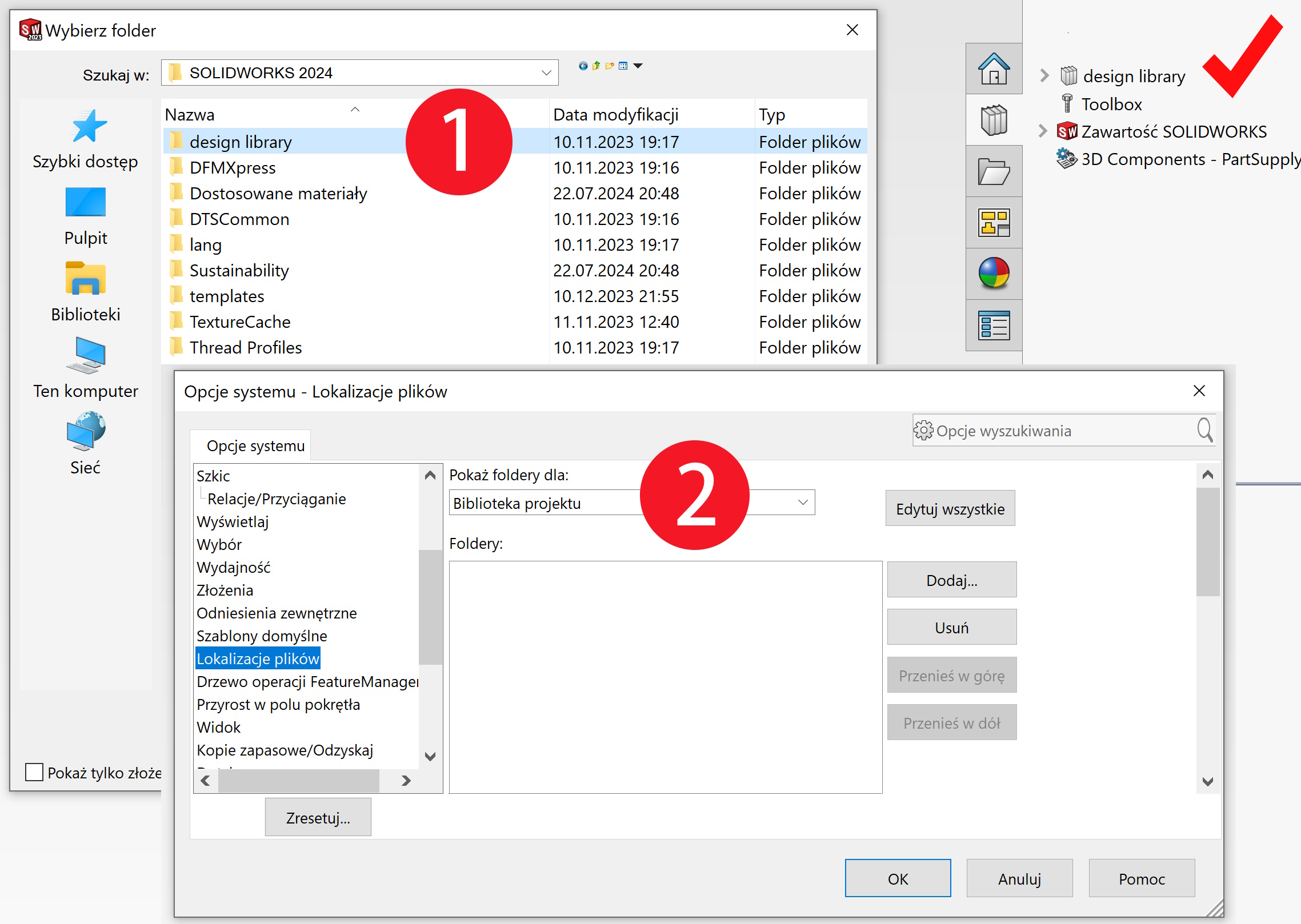Click the Zresetuj... button

pyautogui.click(x=318, y=817)
